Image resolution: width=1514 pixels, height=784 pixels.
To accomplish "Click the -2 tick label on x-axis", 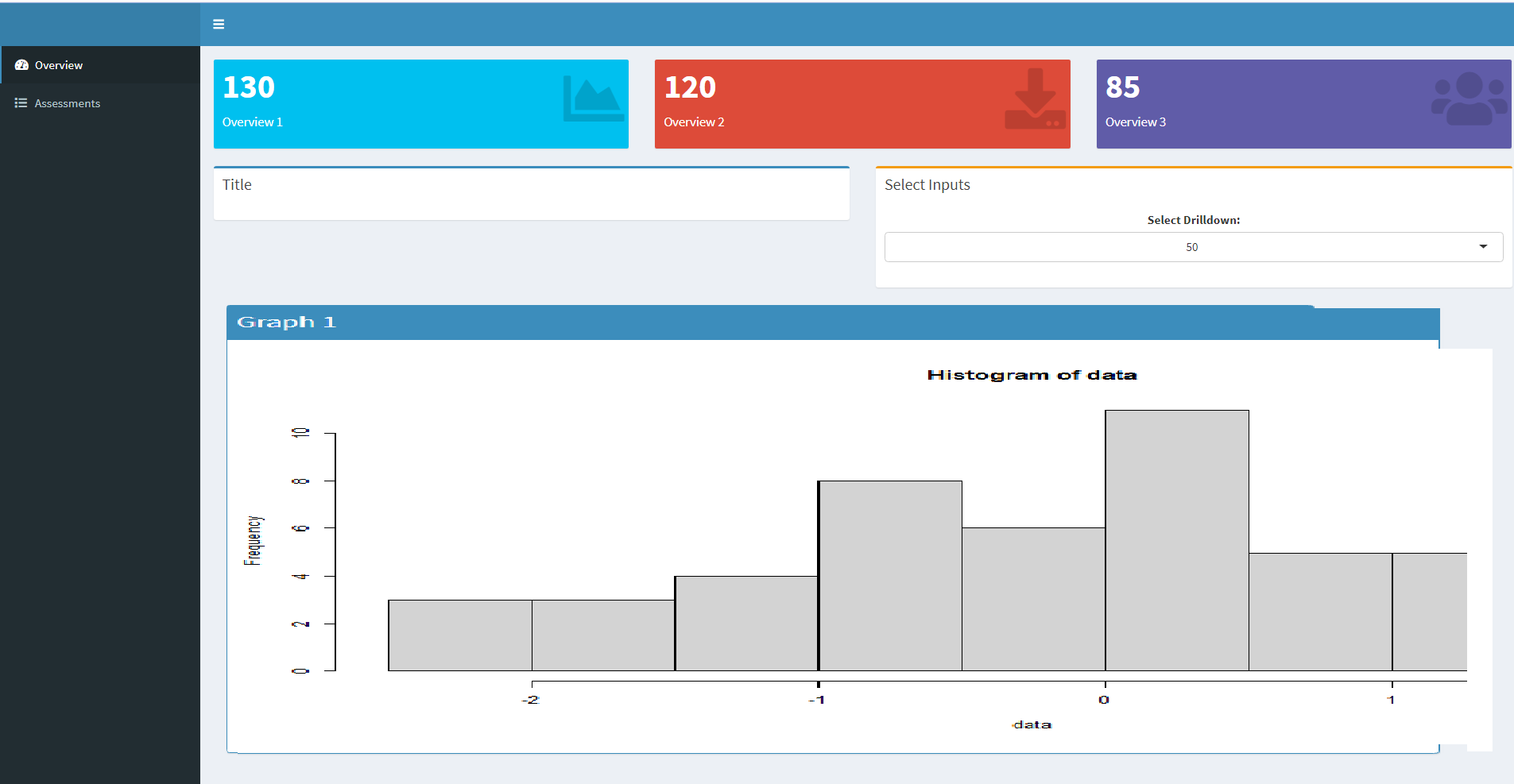I will click(530, 700).
